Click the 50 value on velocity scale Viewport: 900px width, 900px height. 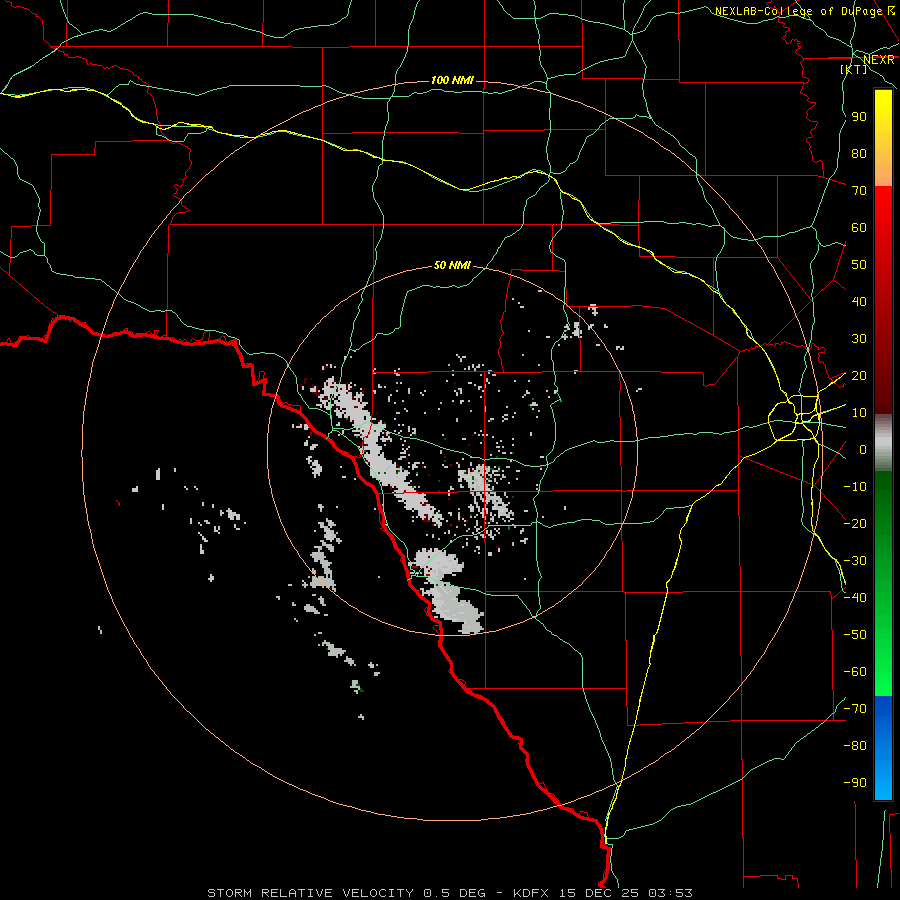tap(859, 265)
